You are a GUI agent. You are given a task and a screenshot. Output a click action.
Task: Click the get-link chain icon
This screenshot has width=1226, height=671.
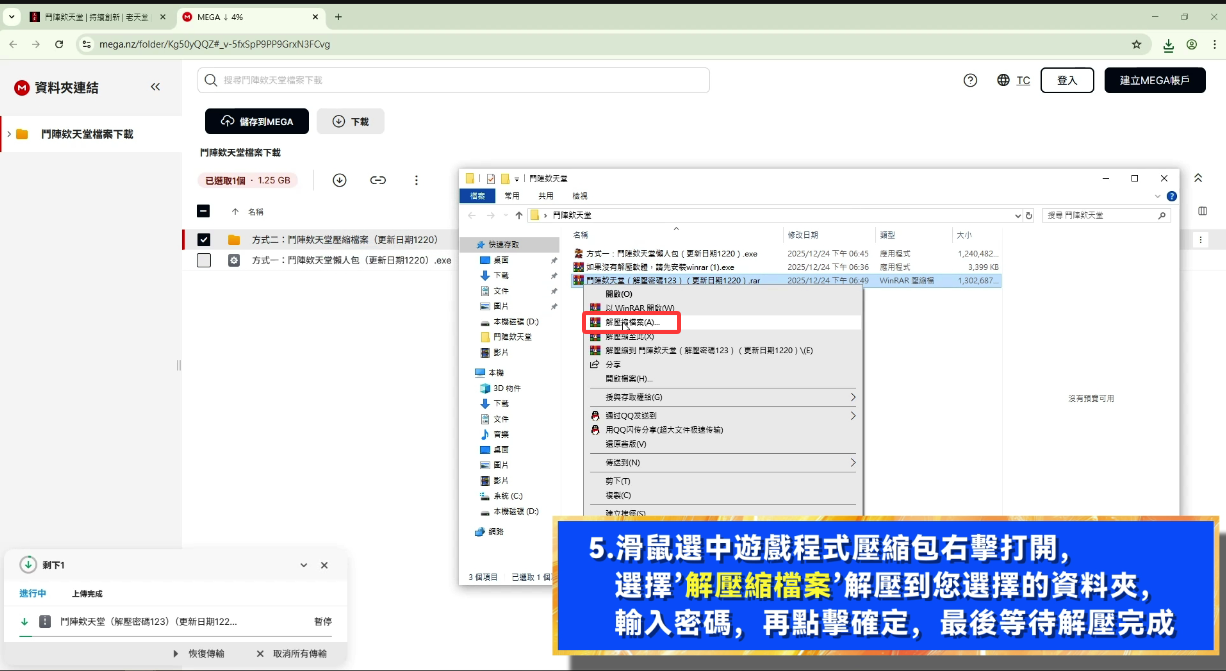coord(378,180)
